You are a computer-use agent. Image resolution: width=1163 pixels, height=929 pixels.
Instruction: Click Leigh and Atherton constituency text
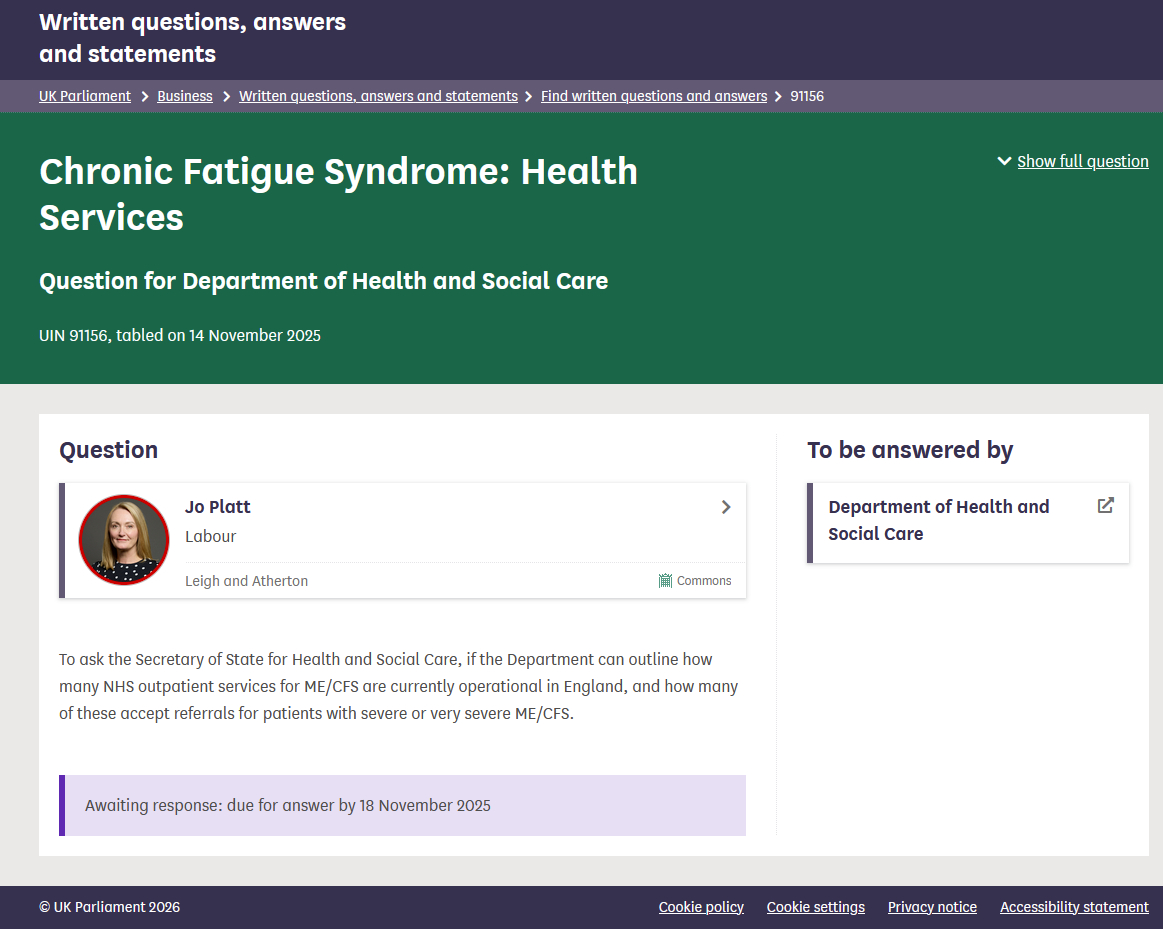click(x=246, y=581)
